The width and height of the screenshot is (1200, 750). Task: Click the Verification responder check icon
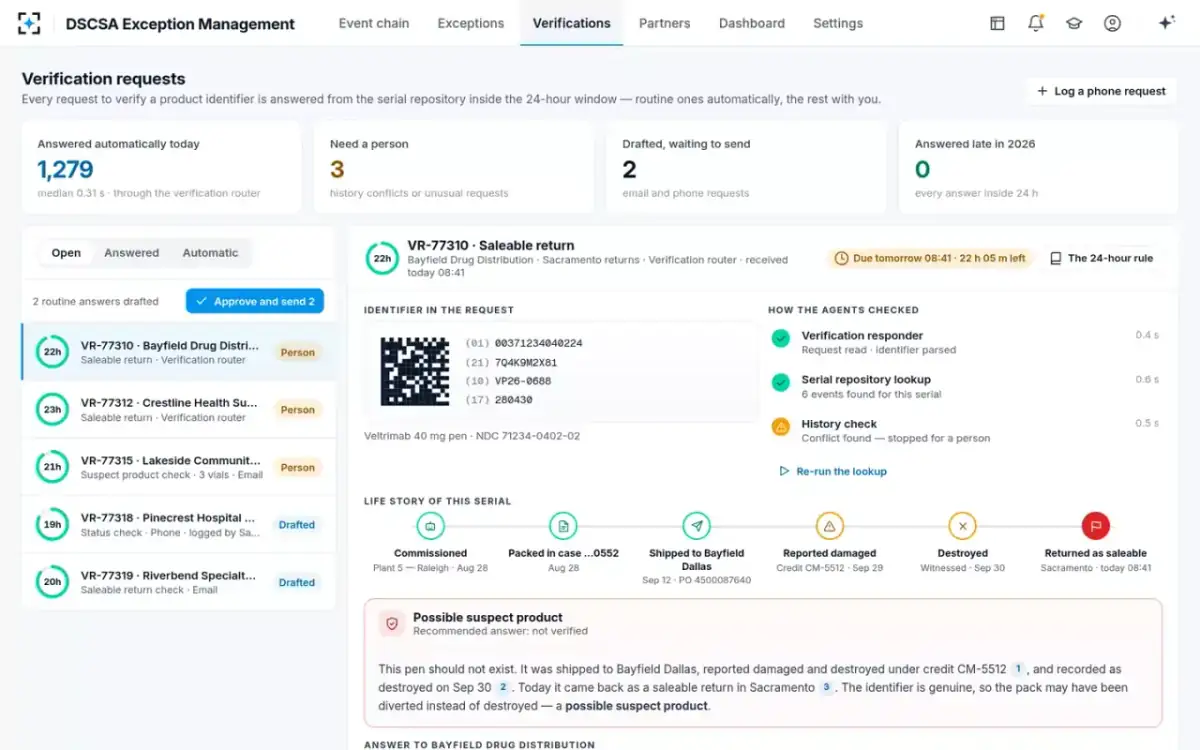(781, 339)
